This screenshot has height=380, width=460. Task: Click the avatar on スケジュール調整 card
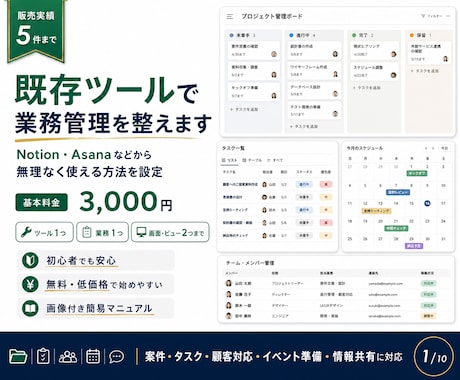tap(393, 75)
